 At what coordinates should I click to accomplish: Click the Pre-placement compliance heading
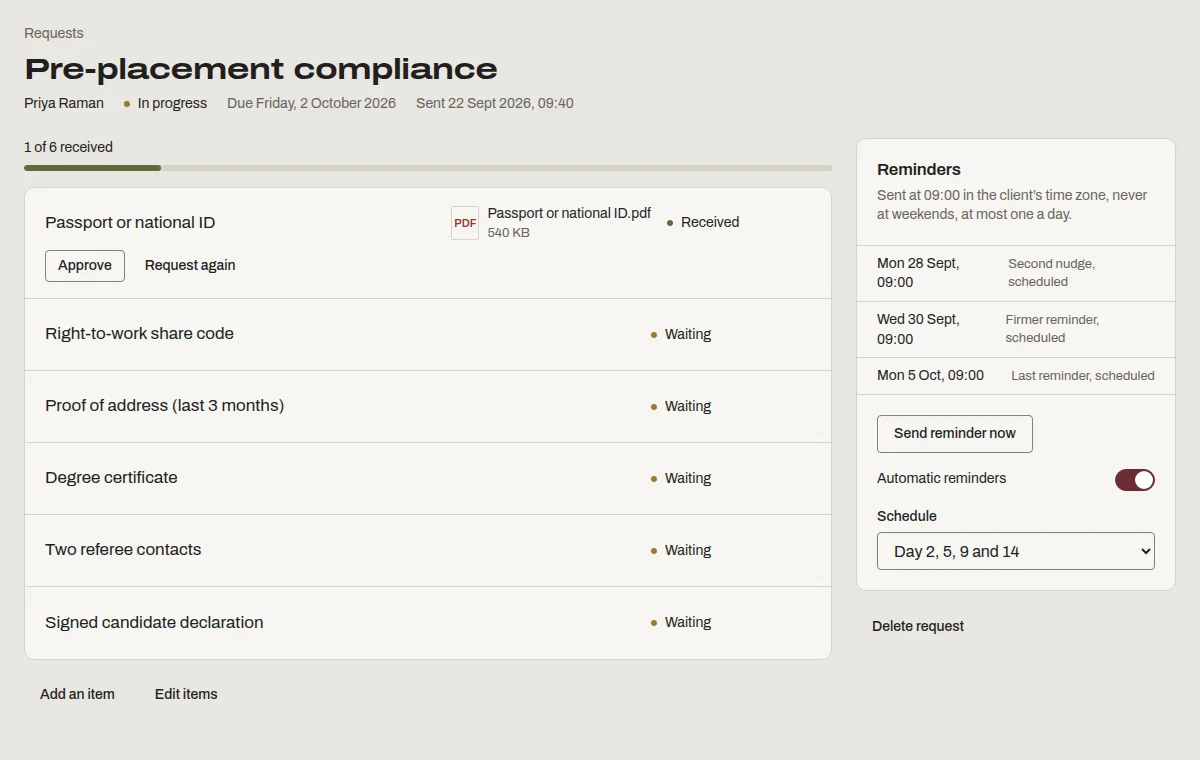click(261, 69)
